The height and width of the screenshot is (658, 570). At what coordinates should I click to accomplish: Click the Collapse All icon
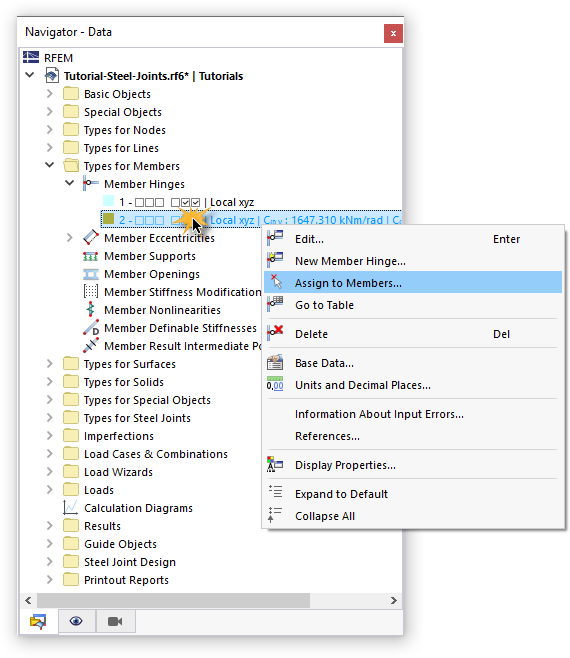tap(275, 515)
